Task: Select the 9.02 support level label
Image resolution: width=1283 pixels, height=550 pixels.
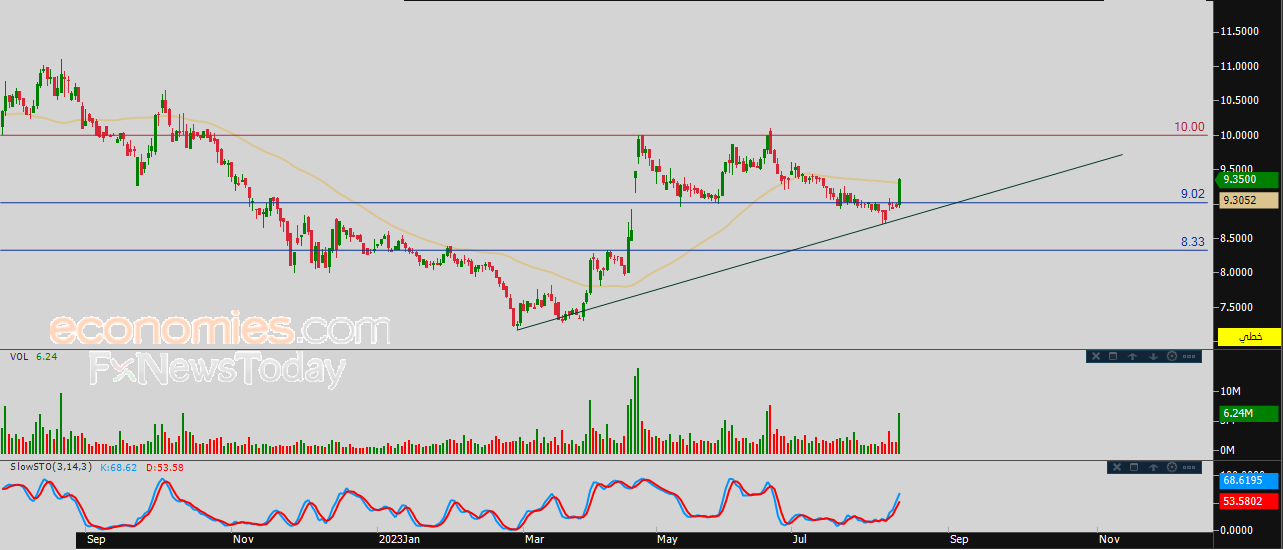Action: [1192, 194]
